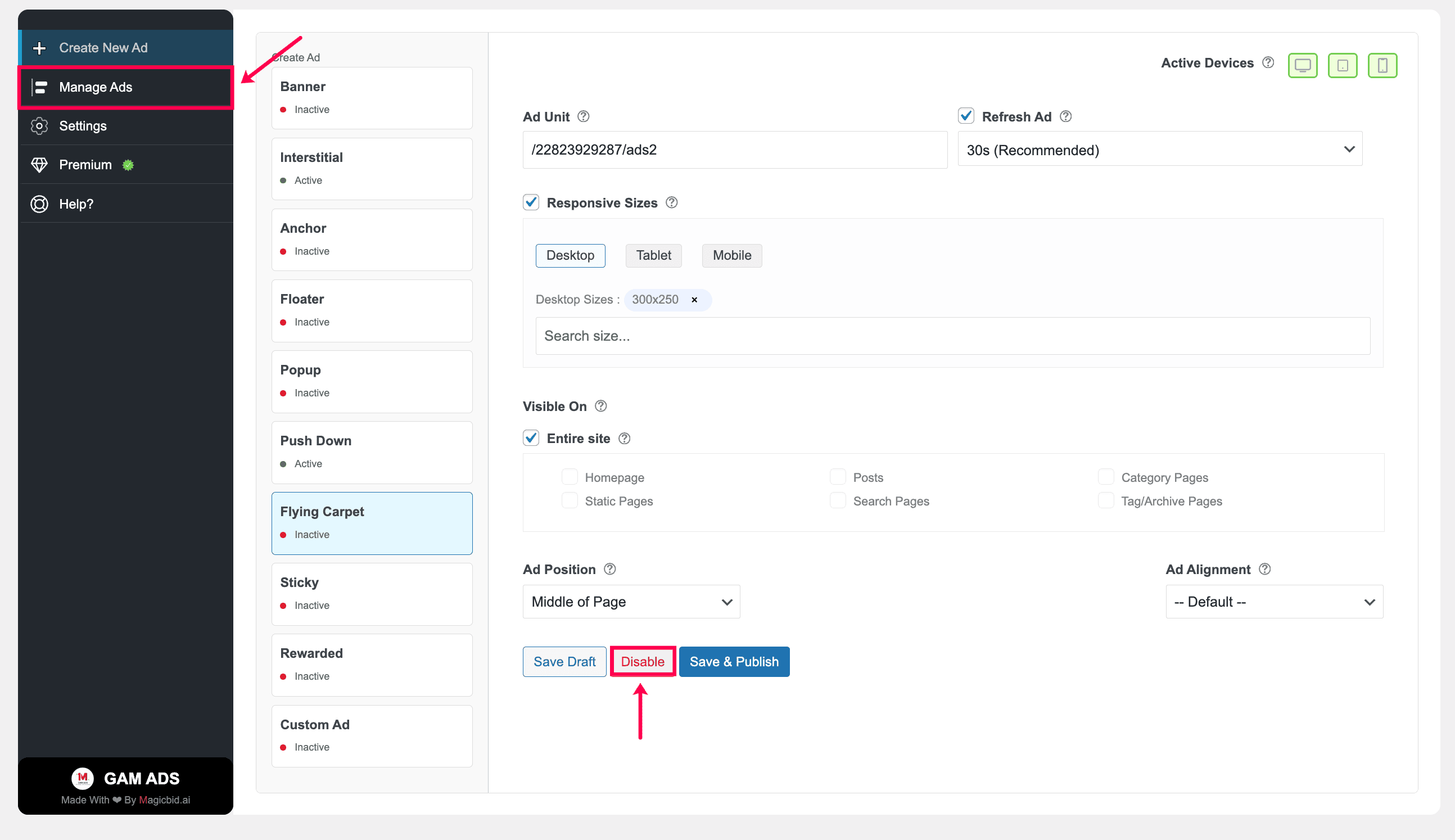
Task: Toggle the desktop active device icon
Action: coord(1303,65)
